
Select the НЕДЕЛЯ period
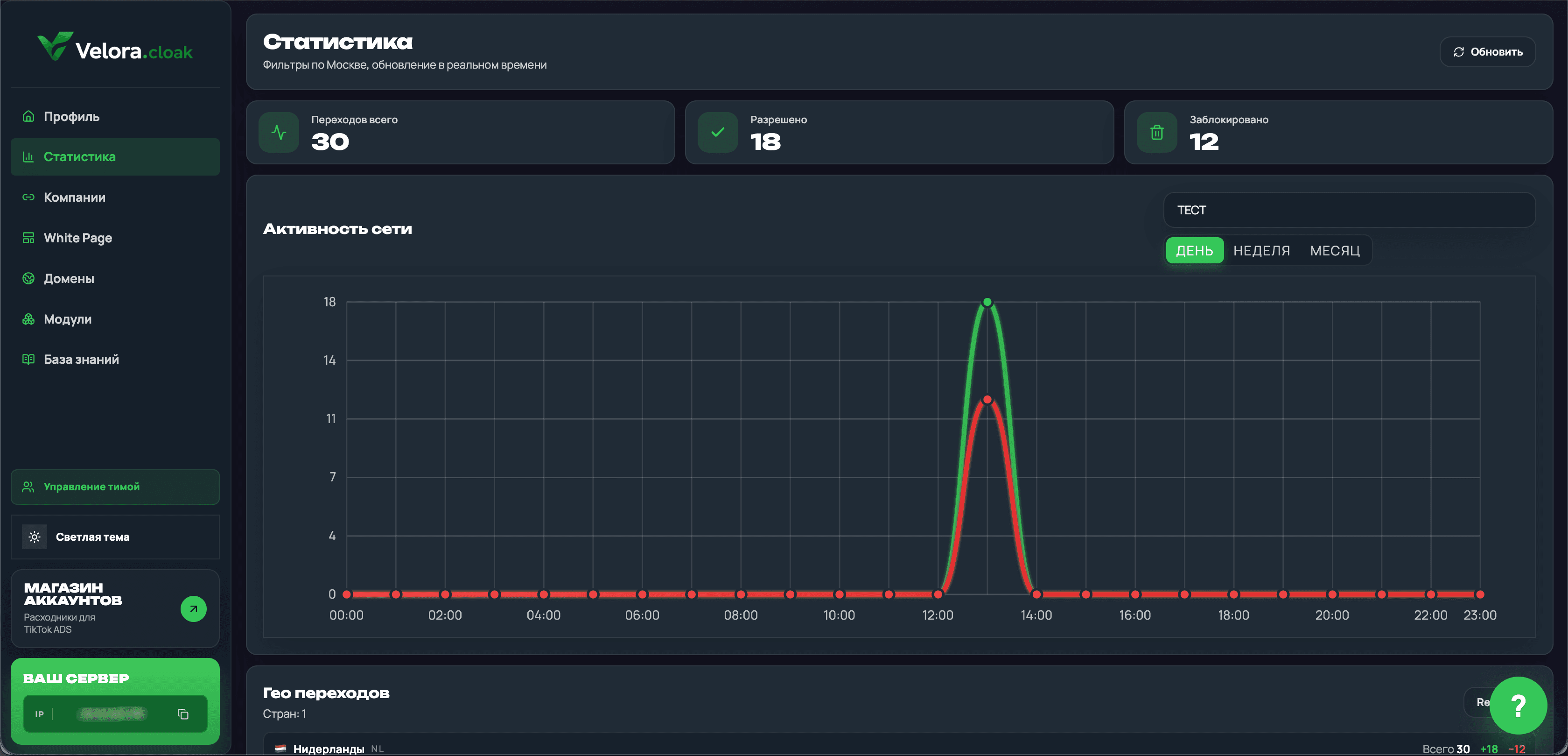(1261, 250)
